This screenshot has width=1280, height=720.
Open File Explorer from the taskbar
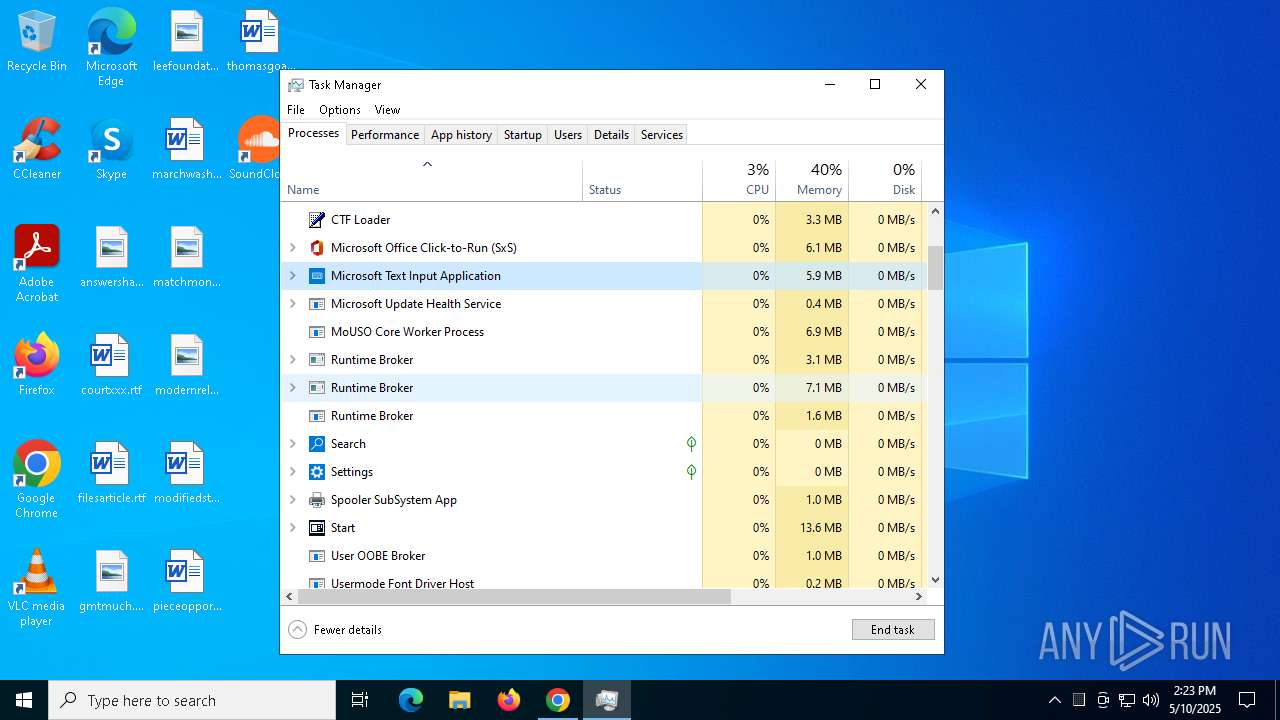[x=459, y=700]
